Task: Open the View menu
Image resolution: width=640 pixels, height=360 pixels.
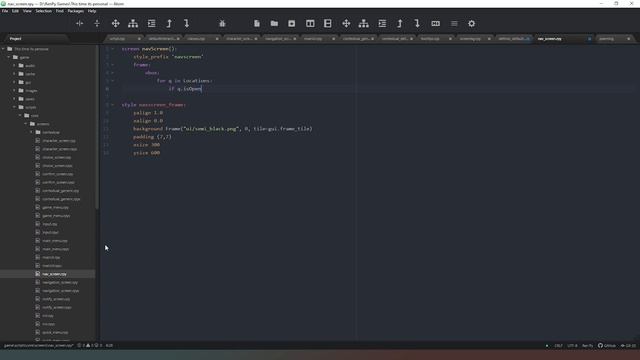Action: coord(27,11)
